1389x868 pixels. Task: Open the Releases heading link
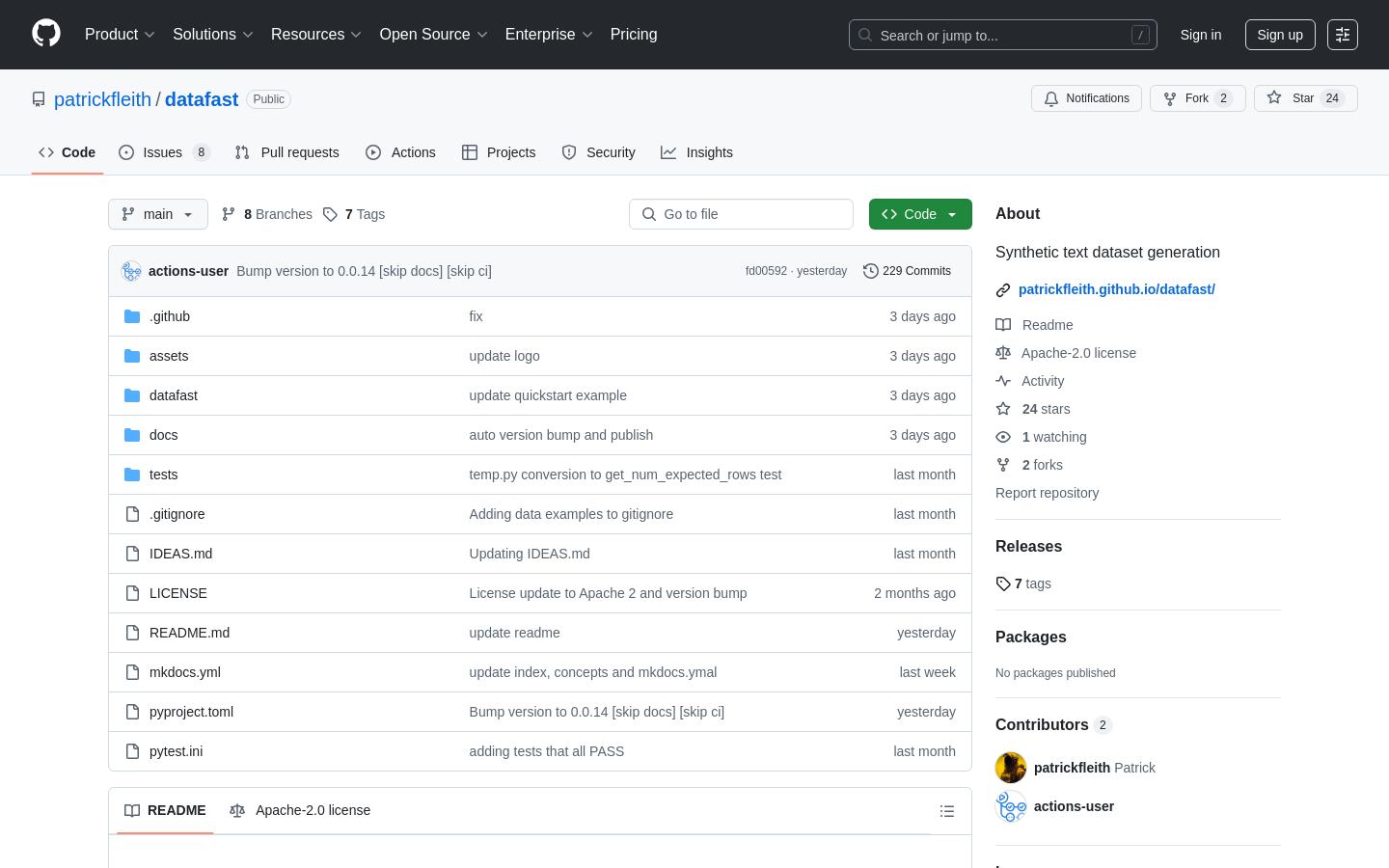point(1028,546)
